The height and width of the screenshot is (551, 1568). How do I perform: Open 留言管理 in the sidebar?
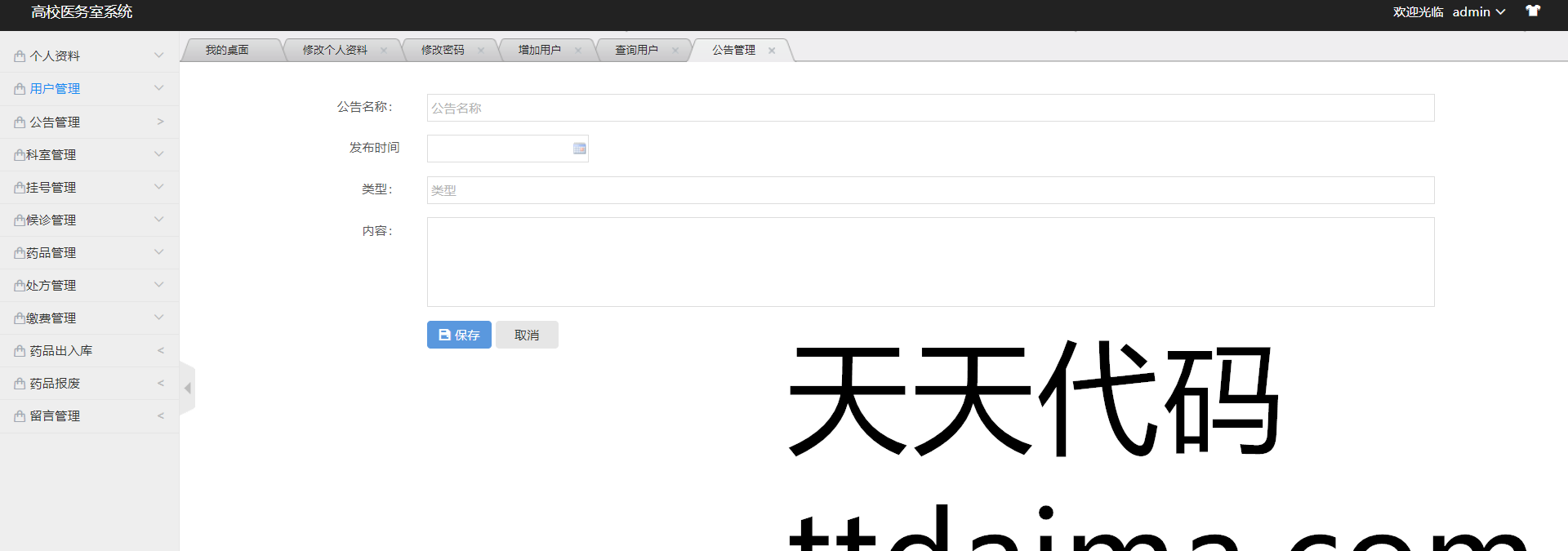pos(89,416)
